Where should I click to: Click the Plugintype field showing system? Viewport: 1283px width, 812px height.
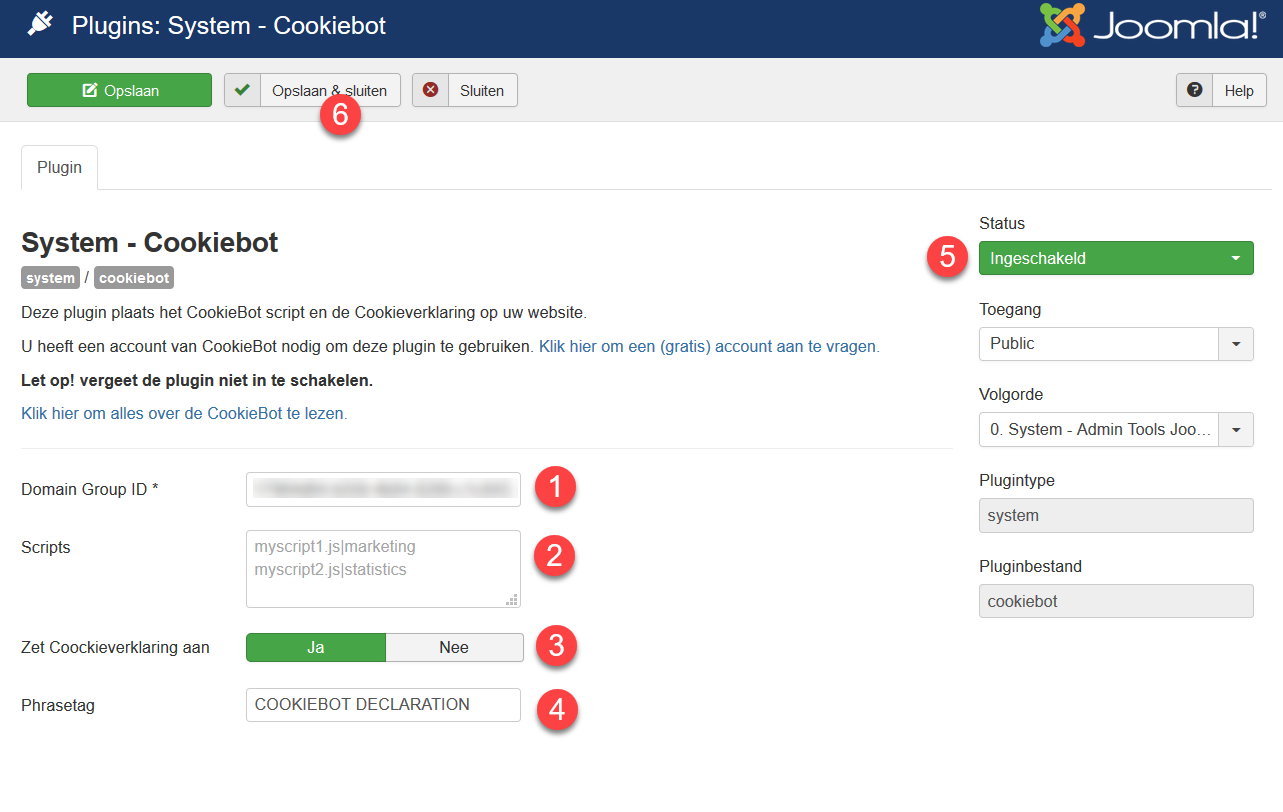point(1116,515)
